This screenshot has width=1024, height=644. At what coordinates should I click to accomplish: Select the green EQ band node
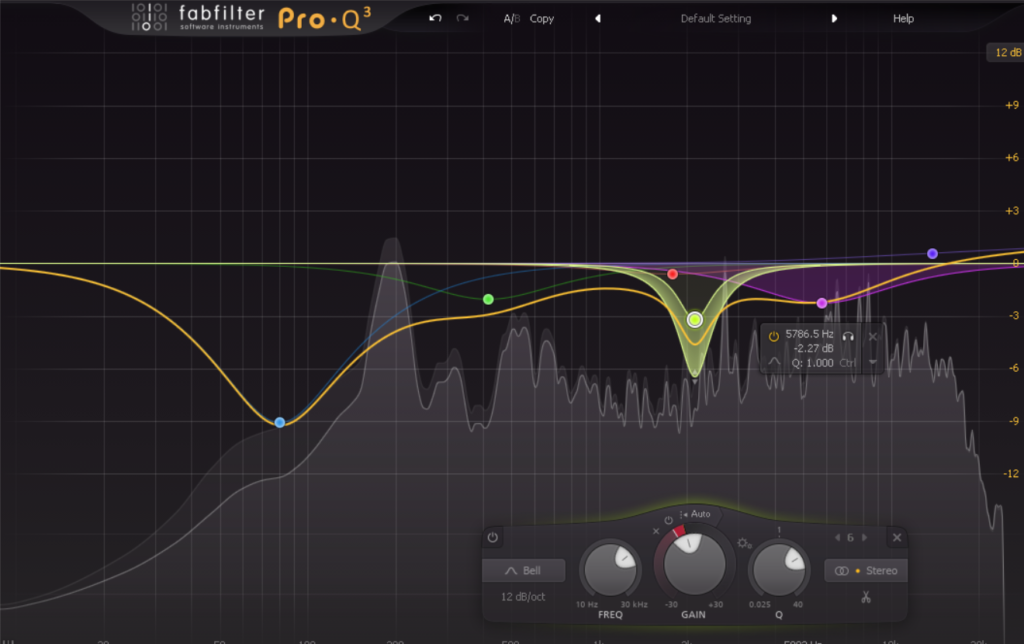click(x=488, y=299)
